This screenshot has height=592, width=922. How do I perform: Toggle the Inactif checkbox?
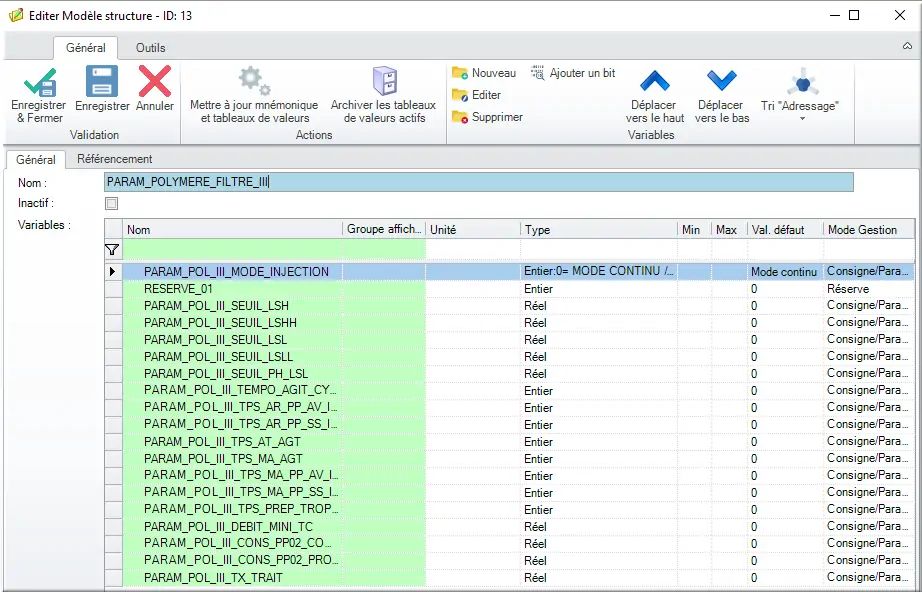tap(111, 203)
